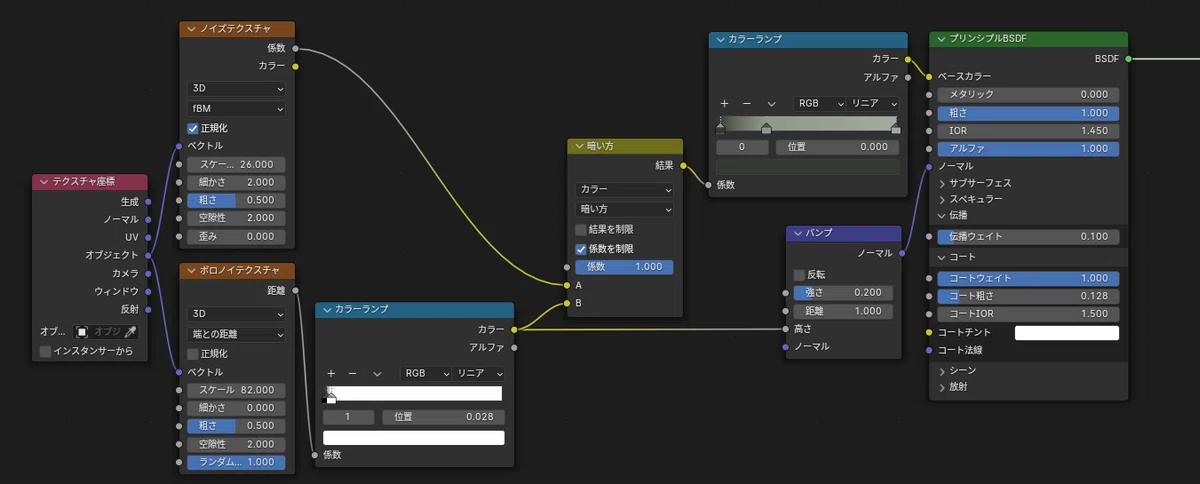Image resolution: width=1200 pixels, height=484 pixels.
Task: Click the IOR 1.450 field
Action: pyautogui.click(x=1028, y=131)
